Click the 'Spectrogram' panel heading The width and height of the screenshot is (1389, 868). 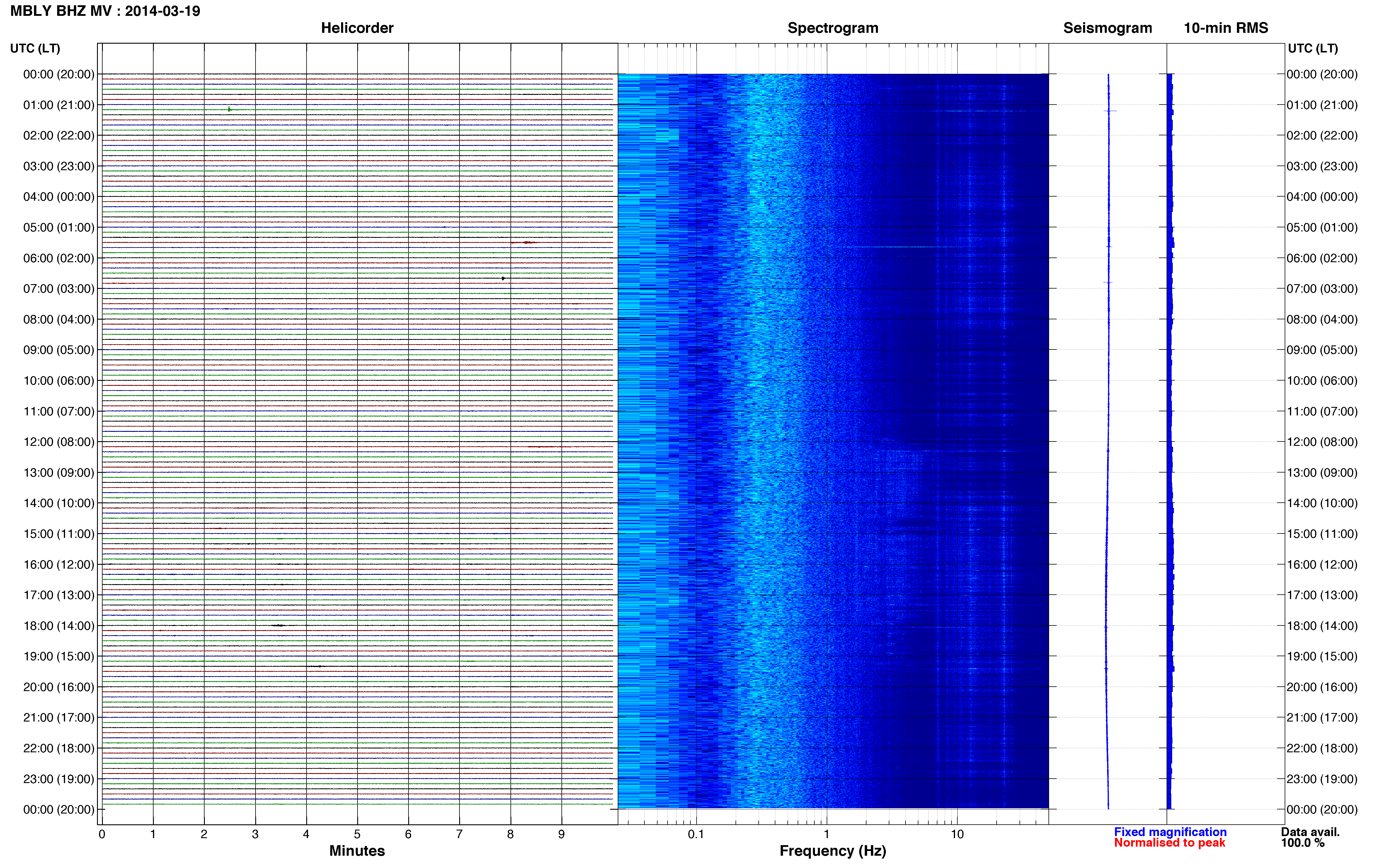click(833, 28)
